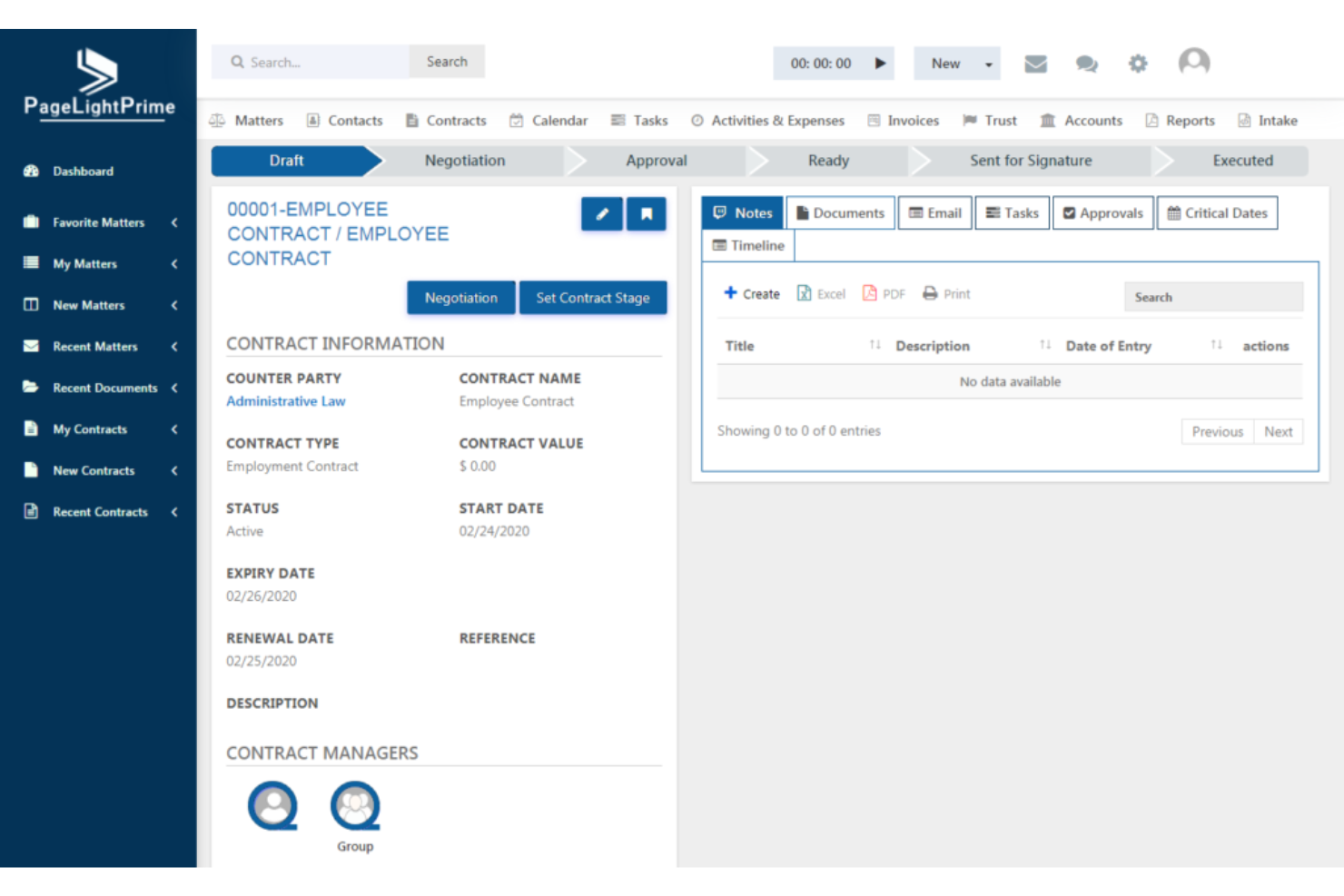Expand New Matters submenu chevron
Screen dimensions: 1344x896
(x=174, y=304)
